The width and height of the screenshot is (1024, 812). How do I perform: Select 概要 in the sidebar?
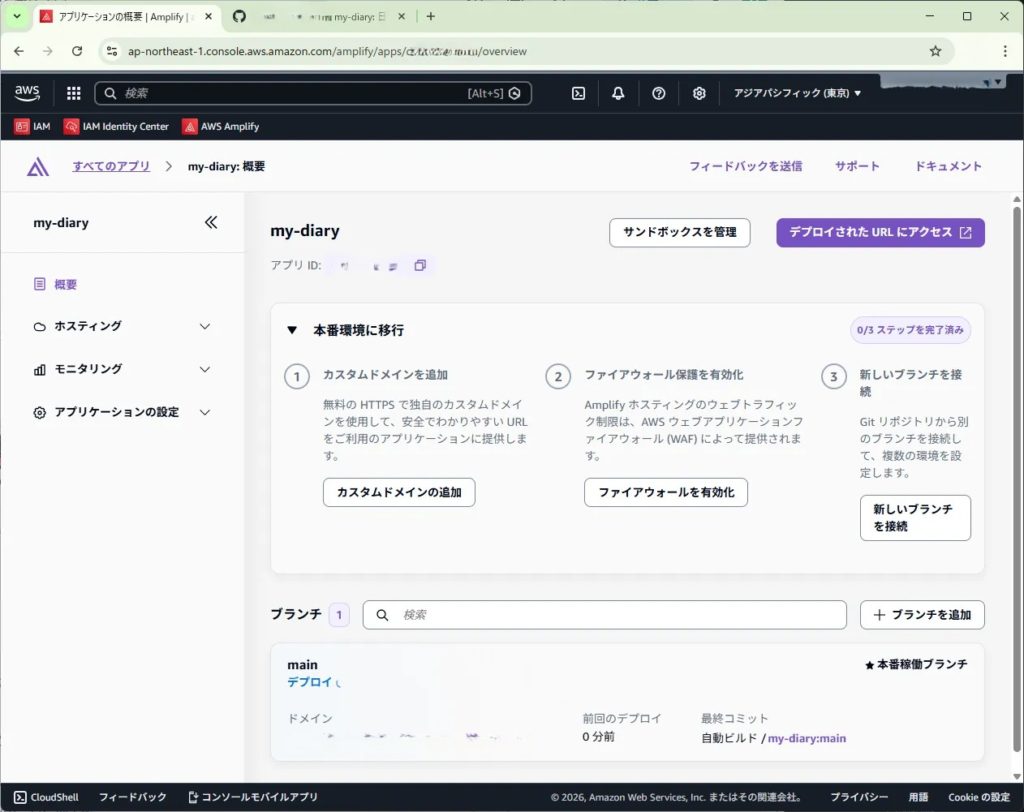pos(65,284)
